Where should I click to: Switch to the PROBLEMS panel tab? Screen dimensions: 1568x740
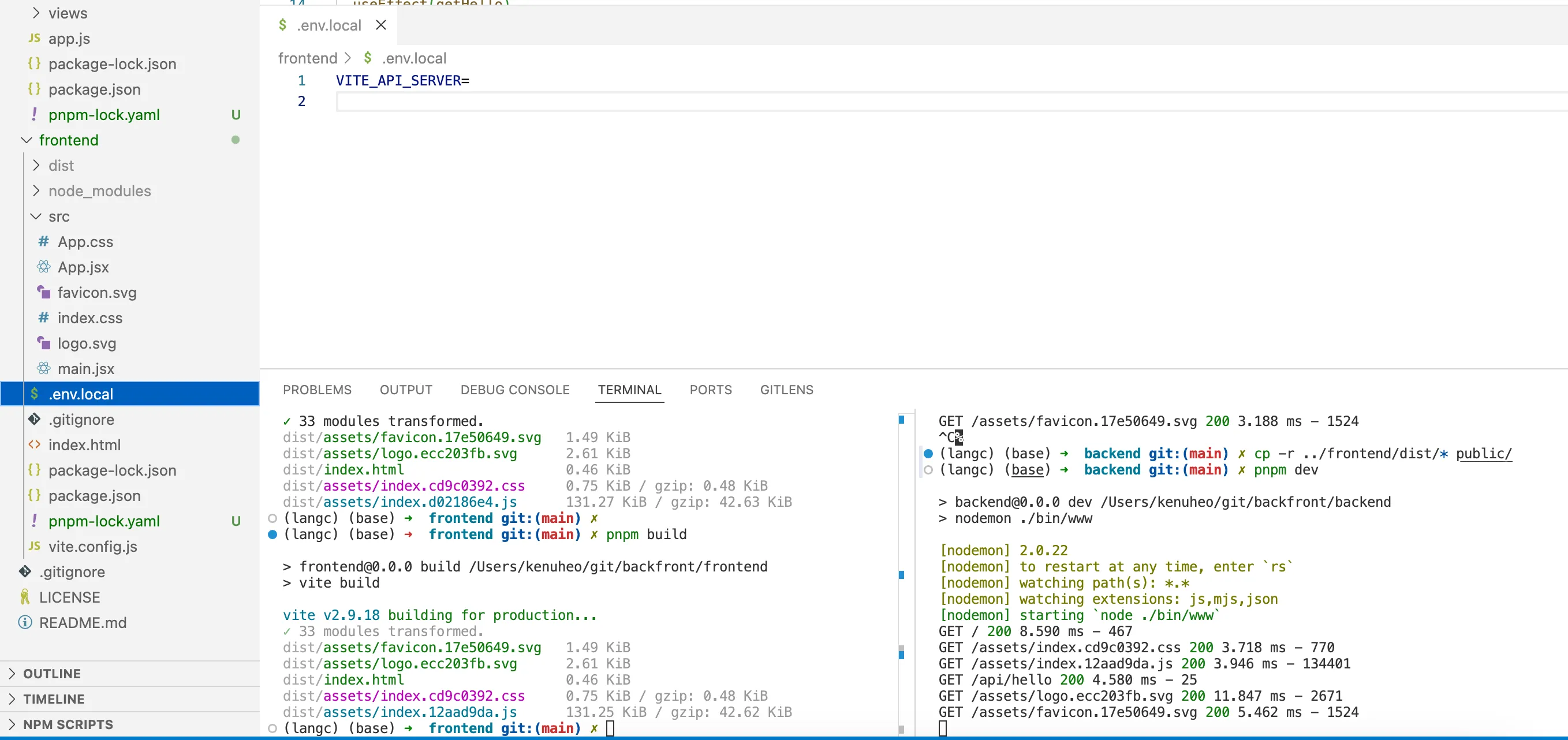pos(317,390)
